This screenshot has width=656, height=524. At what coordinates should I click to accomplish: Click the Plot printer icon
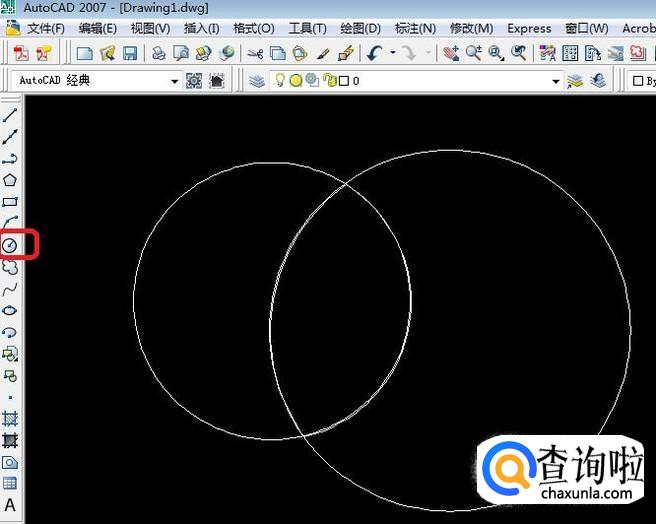click(x=159, y=54)
